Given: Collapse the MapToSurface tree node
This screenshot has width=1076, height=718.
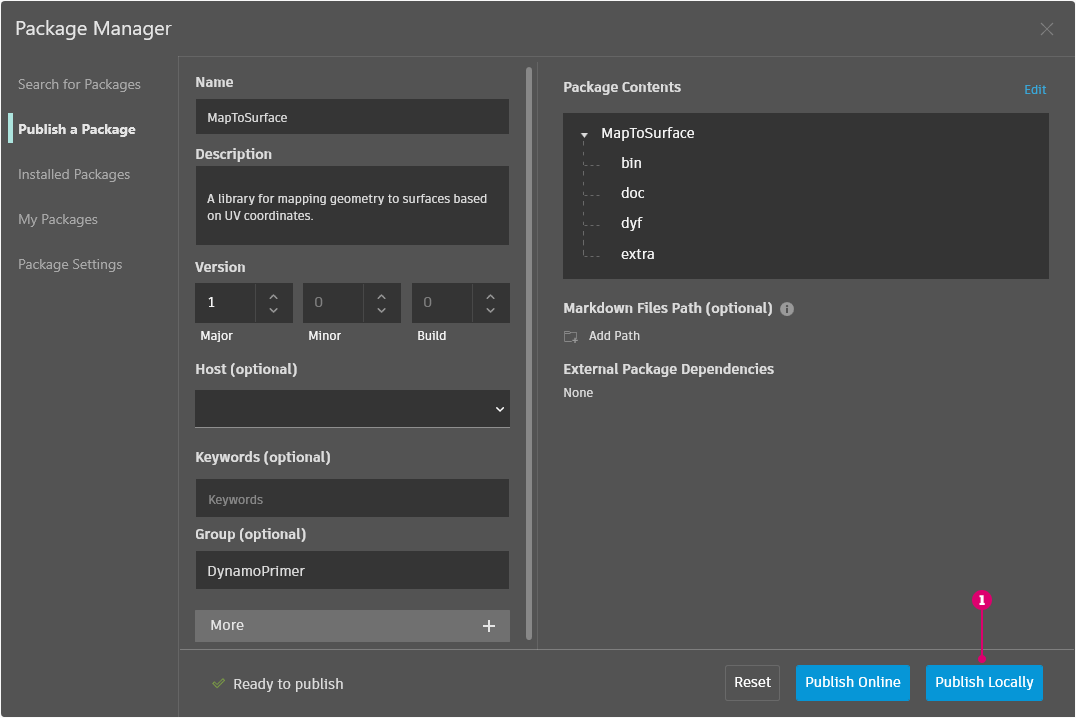Looking at the screenshot, I should point(584,134).
